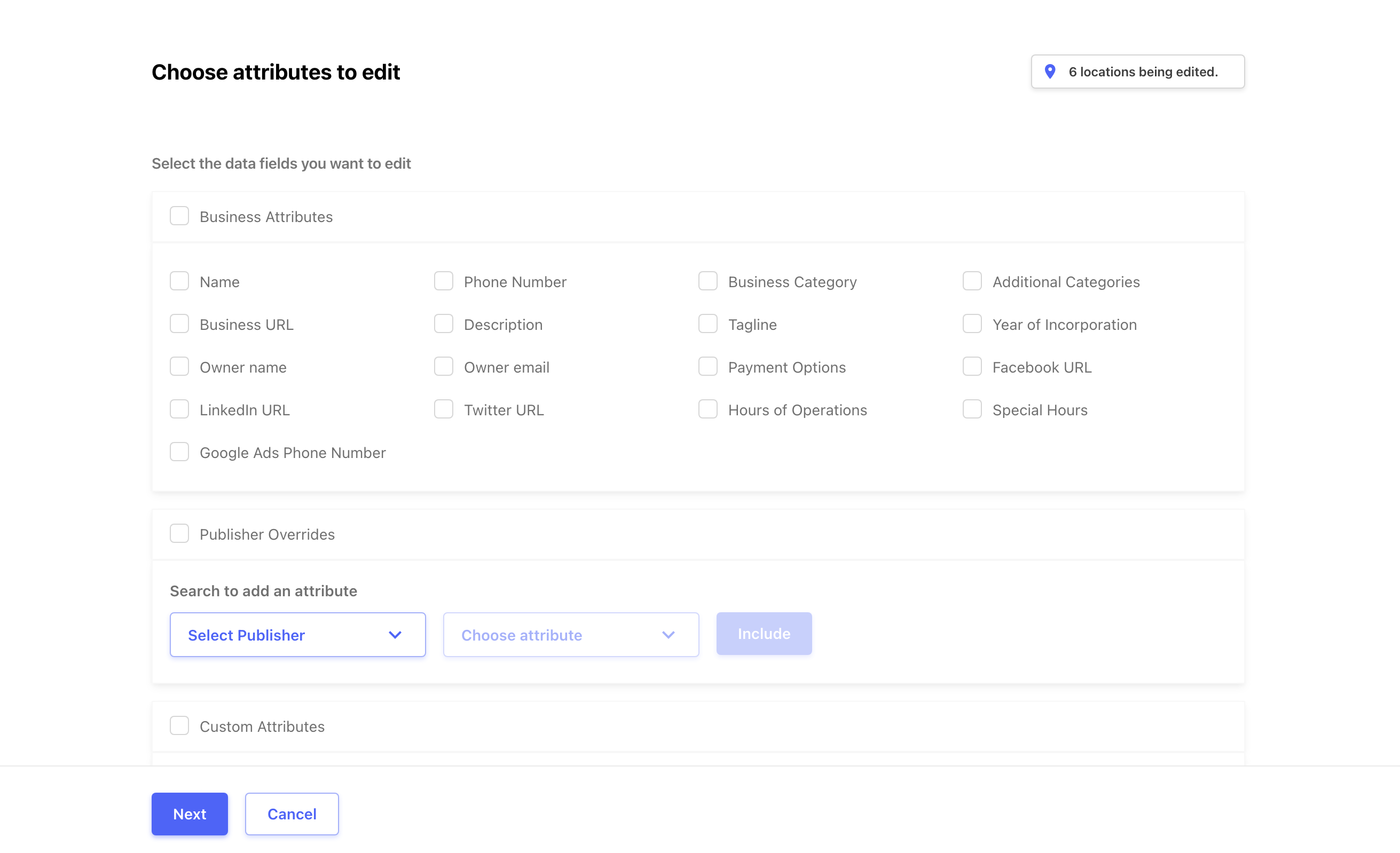The width and height of the screenshot is (1400, 853).
Task: Enable the Payment Options checkbox
Action: [x=708, y=366]
